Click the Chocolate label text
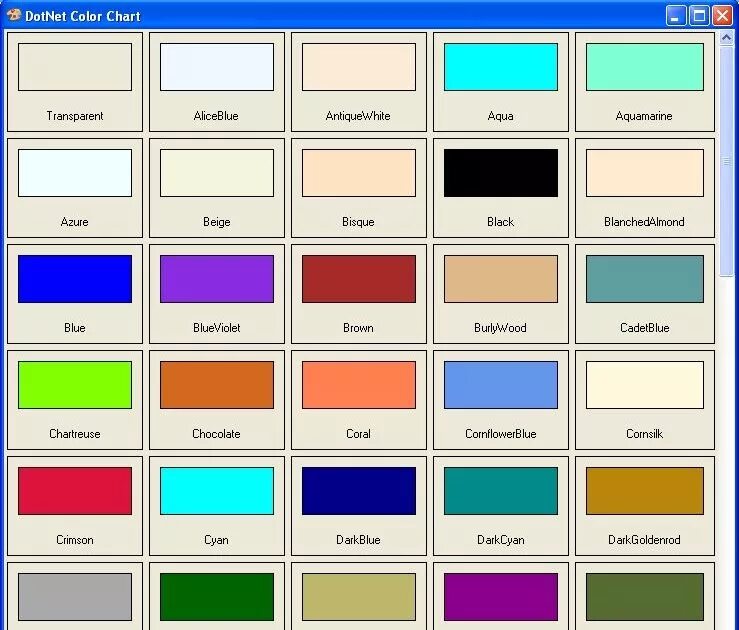This screenshot has height=630, width=739. coord(216,434)
